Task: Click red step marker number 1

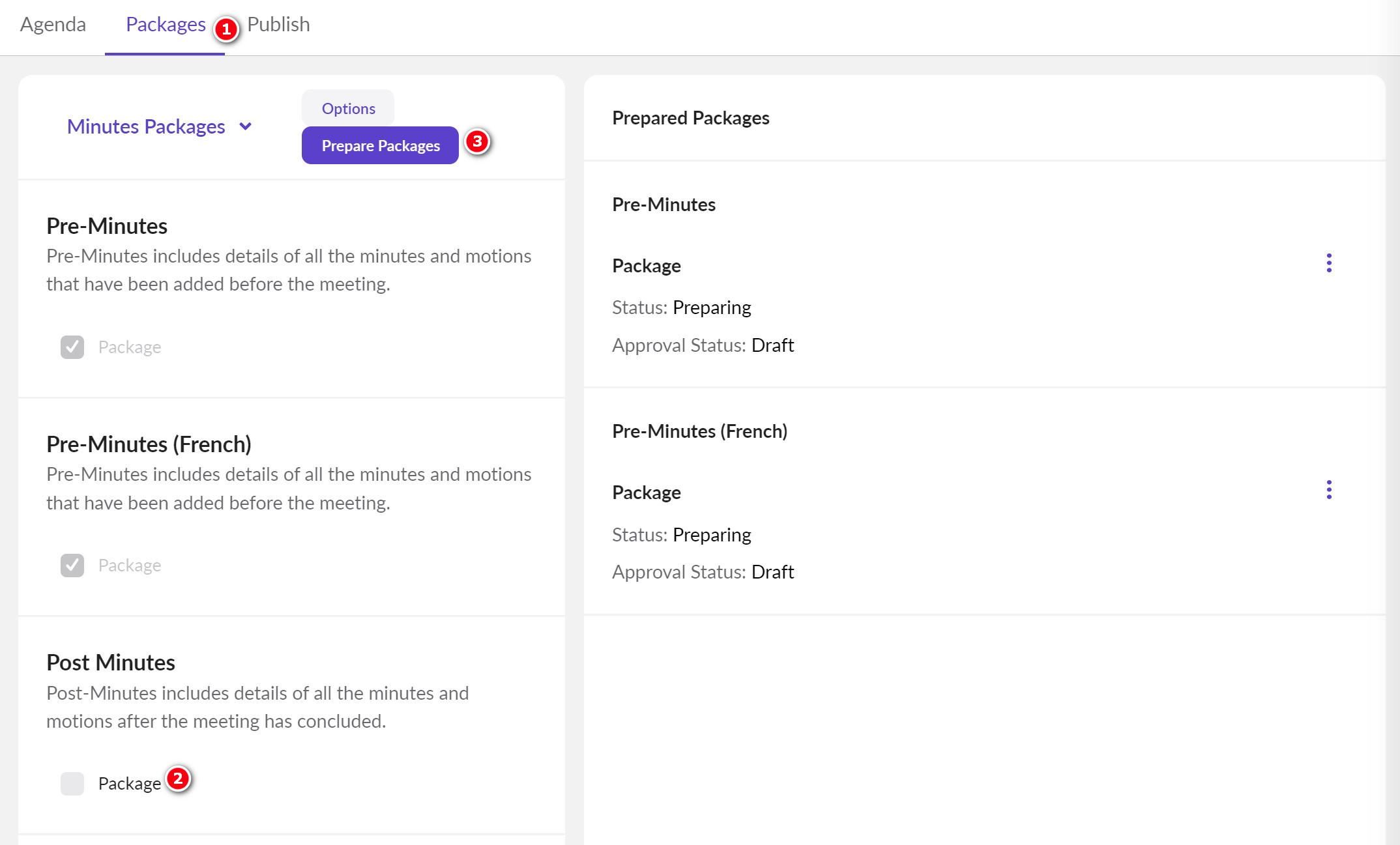Action: (x=226, y=29)
